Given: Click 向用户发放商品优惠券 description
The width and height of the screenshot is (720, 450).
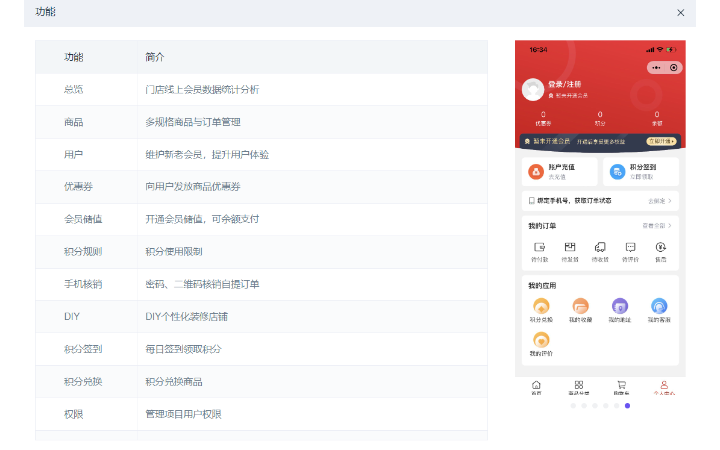Looking at the screenshot, I should click(193, 187).
